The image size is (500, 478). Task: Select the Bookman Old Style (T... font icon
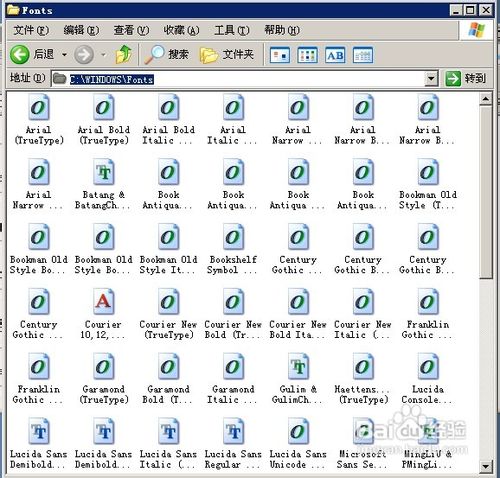pyautogui.click(x=428, y=172)
